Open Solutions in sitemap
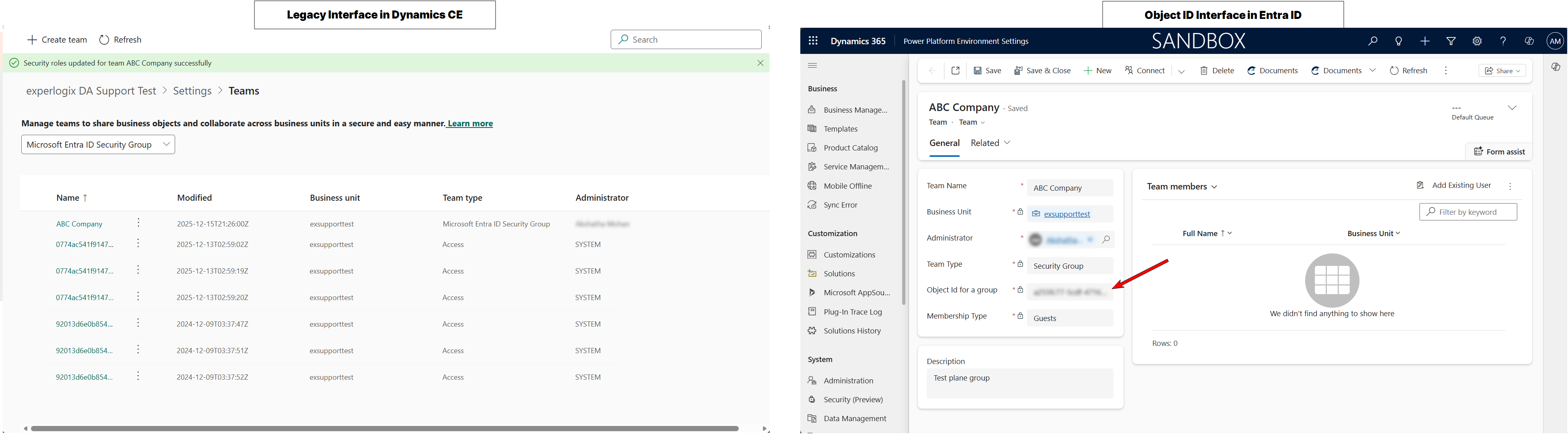This screenshot has height=434, width=1568. (x=831, y=274)
